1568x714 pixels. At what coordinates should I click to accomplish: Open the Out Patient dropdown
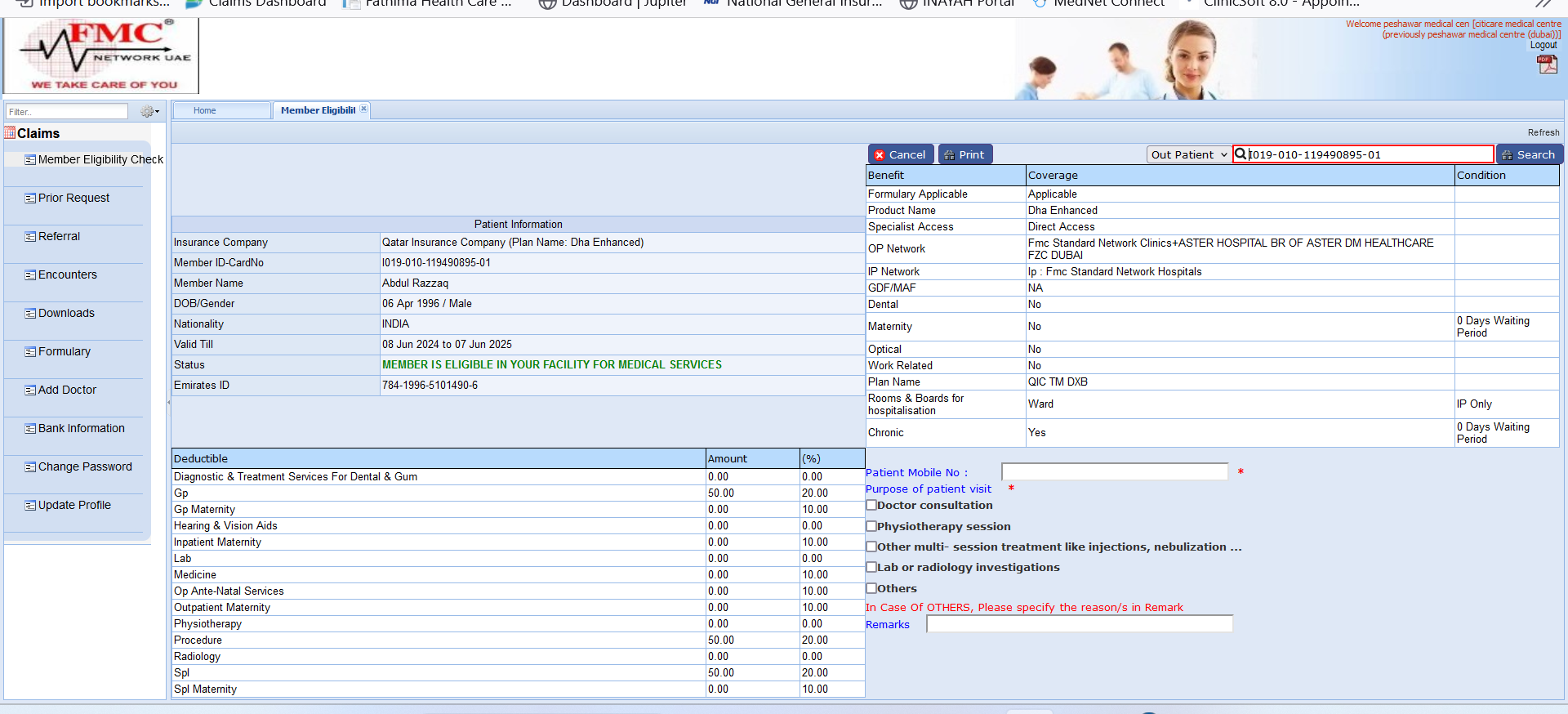tap(1188, 154)
